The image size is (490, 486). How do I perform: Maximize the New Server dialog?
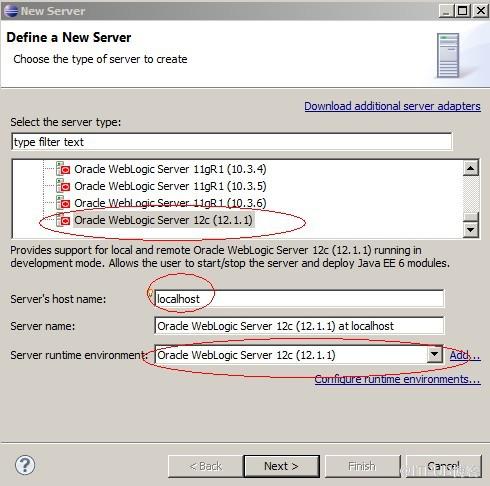click(x=462, y=11)
